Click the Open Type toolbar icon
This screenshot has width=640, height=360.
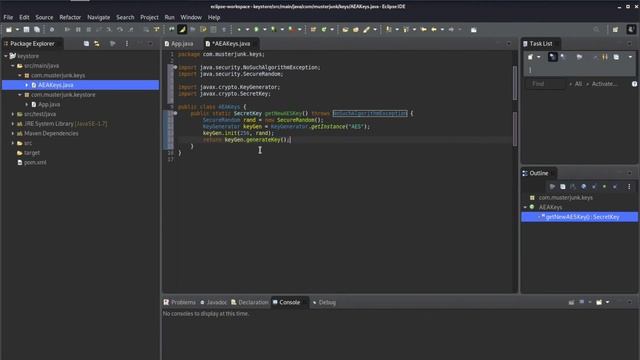pos(345,29)
